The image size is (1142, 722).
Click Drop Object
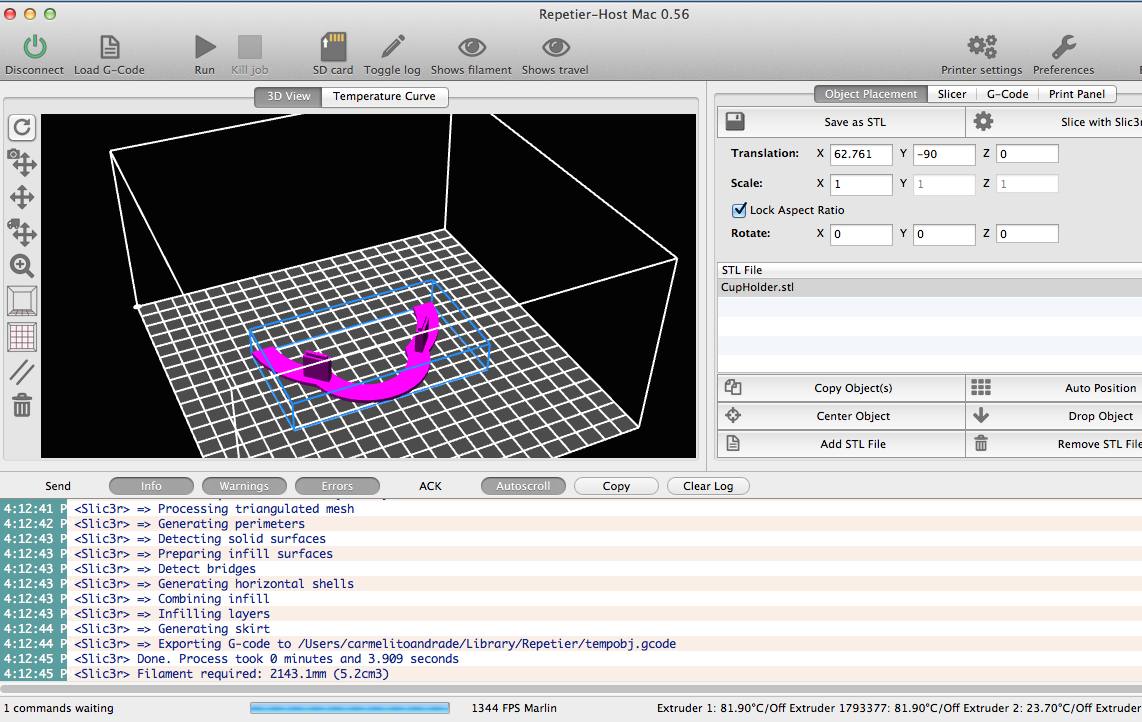pyautogui.click(x=1054, y=416)
